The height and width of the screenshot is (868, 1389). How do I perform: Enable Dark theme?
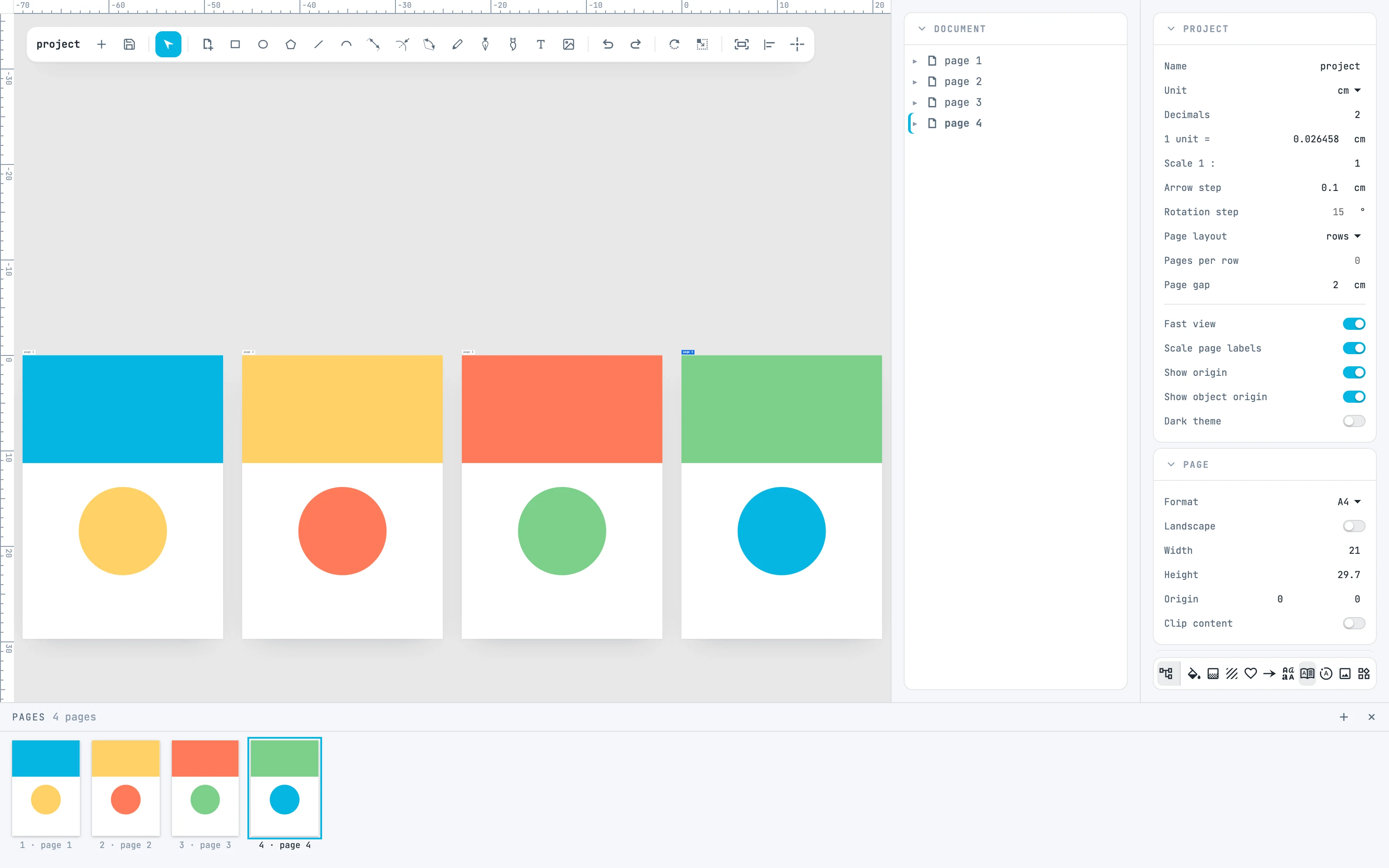(1354, 421)
